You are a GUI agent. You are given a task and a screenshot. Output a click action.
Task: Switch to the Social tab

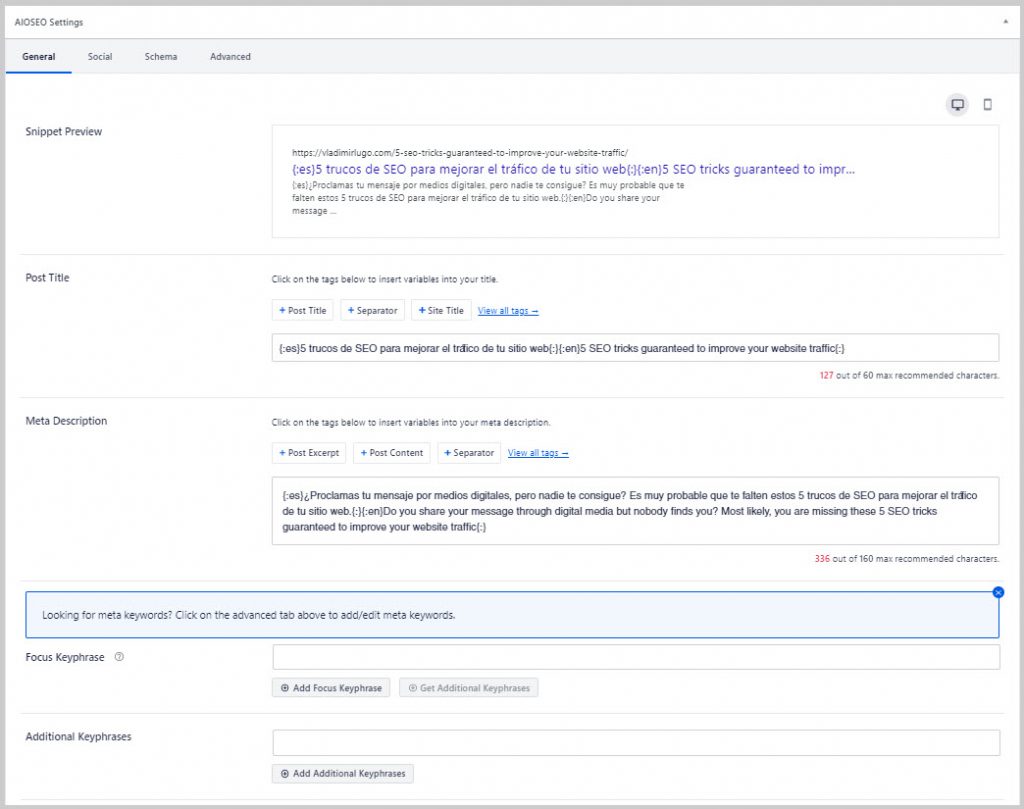(100, 57)
